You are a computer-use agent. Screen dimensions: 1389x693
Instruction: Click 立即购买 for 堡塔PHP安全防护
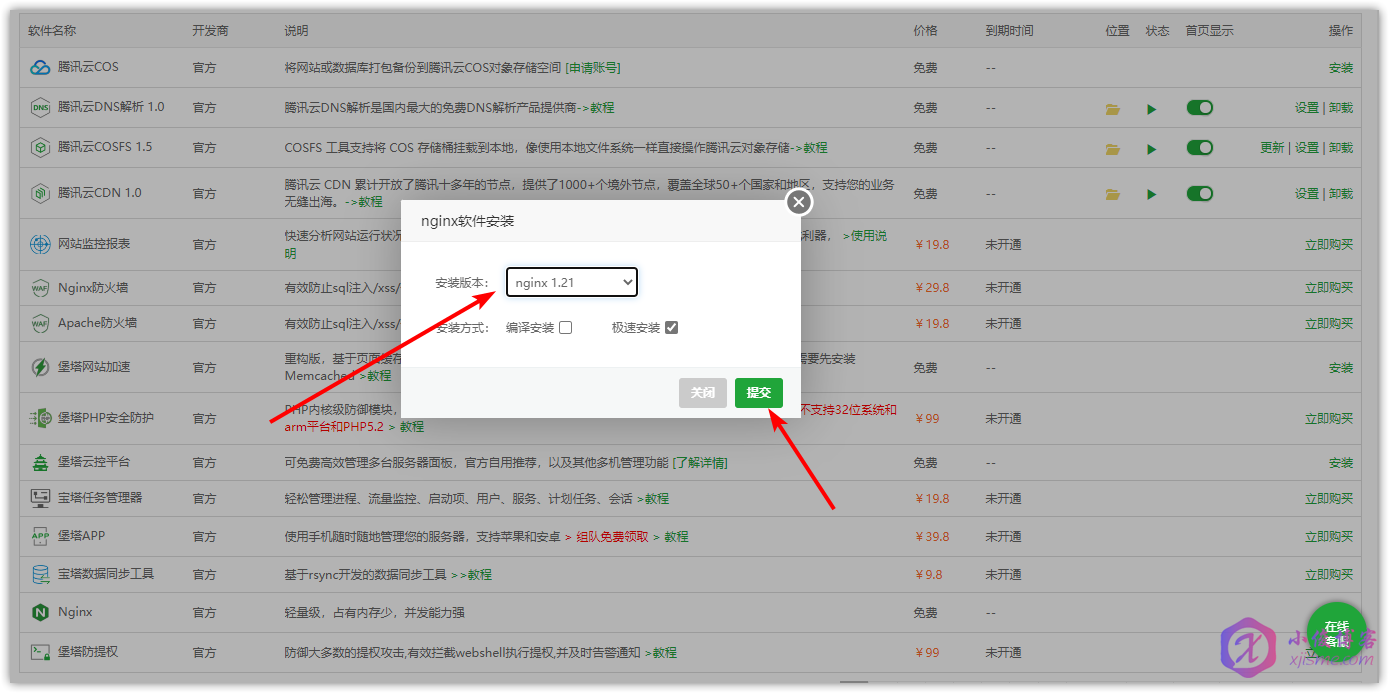1329,419
